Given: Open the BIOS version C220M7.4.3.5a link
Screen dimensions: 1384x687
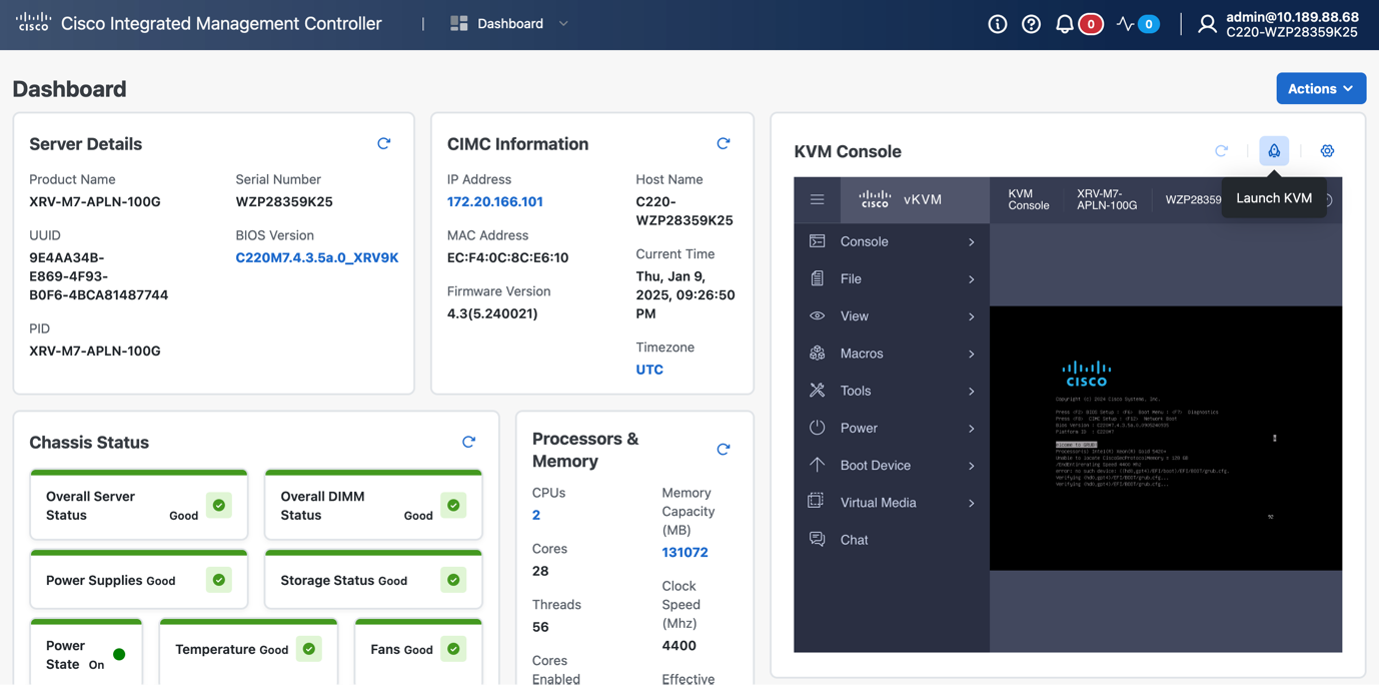Looking at the screenshot, I should click(x=317, y=257).
